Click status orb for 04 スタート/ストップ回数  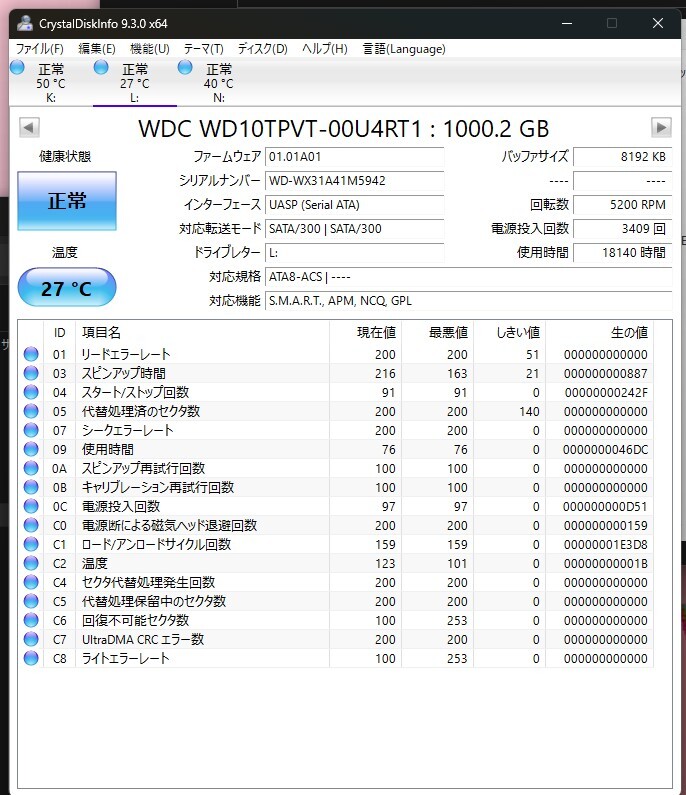point(31,392)
